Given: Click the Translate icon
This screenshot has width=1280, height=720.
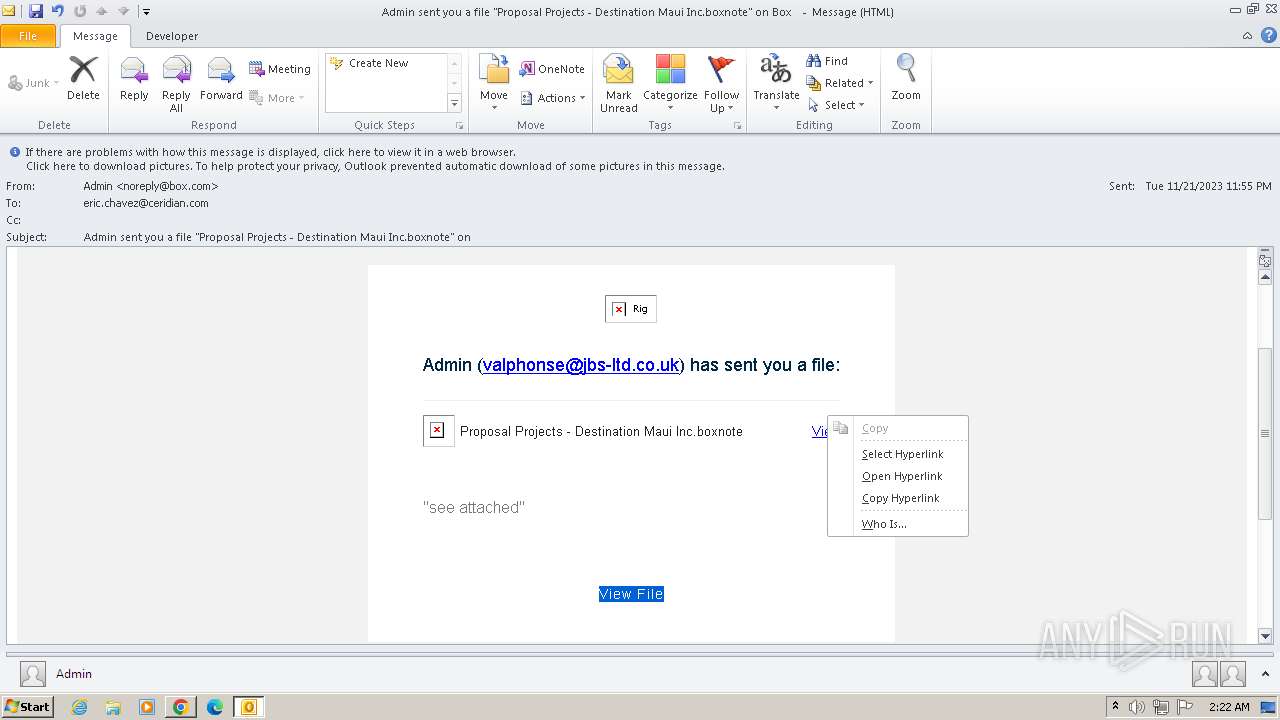Looking at the screenshot, I should pyautogui.click(x=776, y=83).
